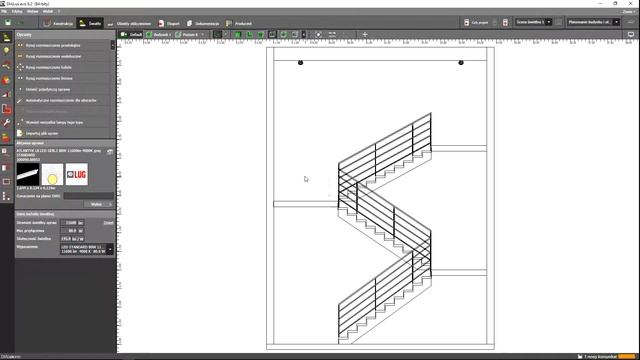Viewport: 640px width, 360px height.
Task: Switch to Producenci mode
Action: (239, 23)
